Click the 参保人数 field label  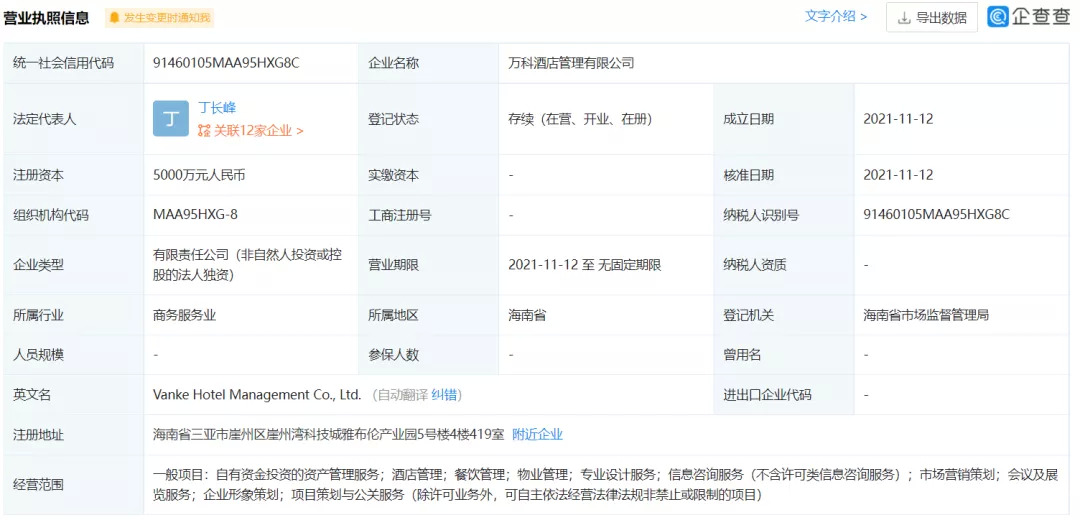click(393, 355)
